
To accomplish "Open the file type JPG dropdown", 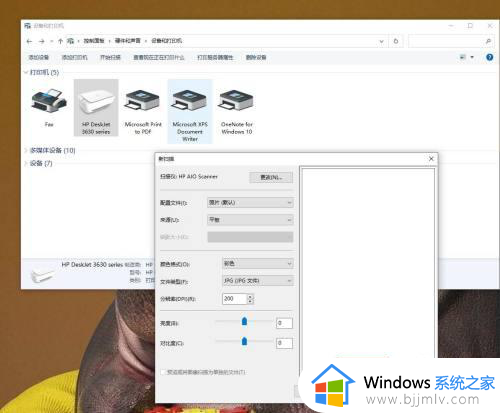I will [258, 281].
